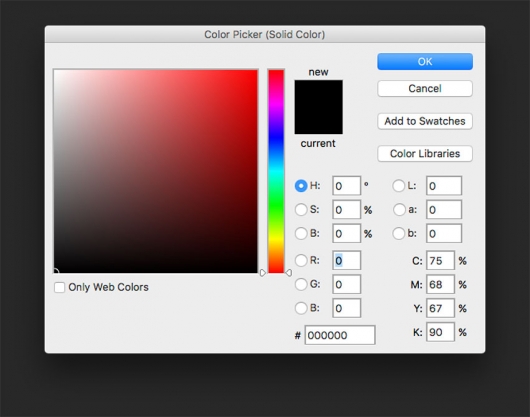
Task: Select the G green radio button
Action: click(x=301, y=284)
